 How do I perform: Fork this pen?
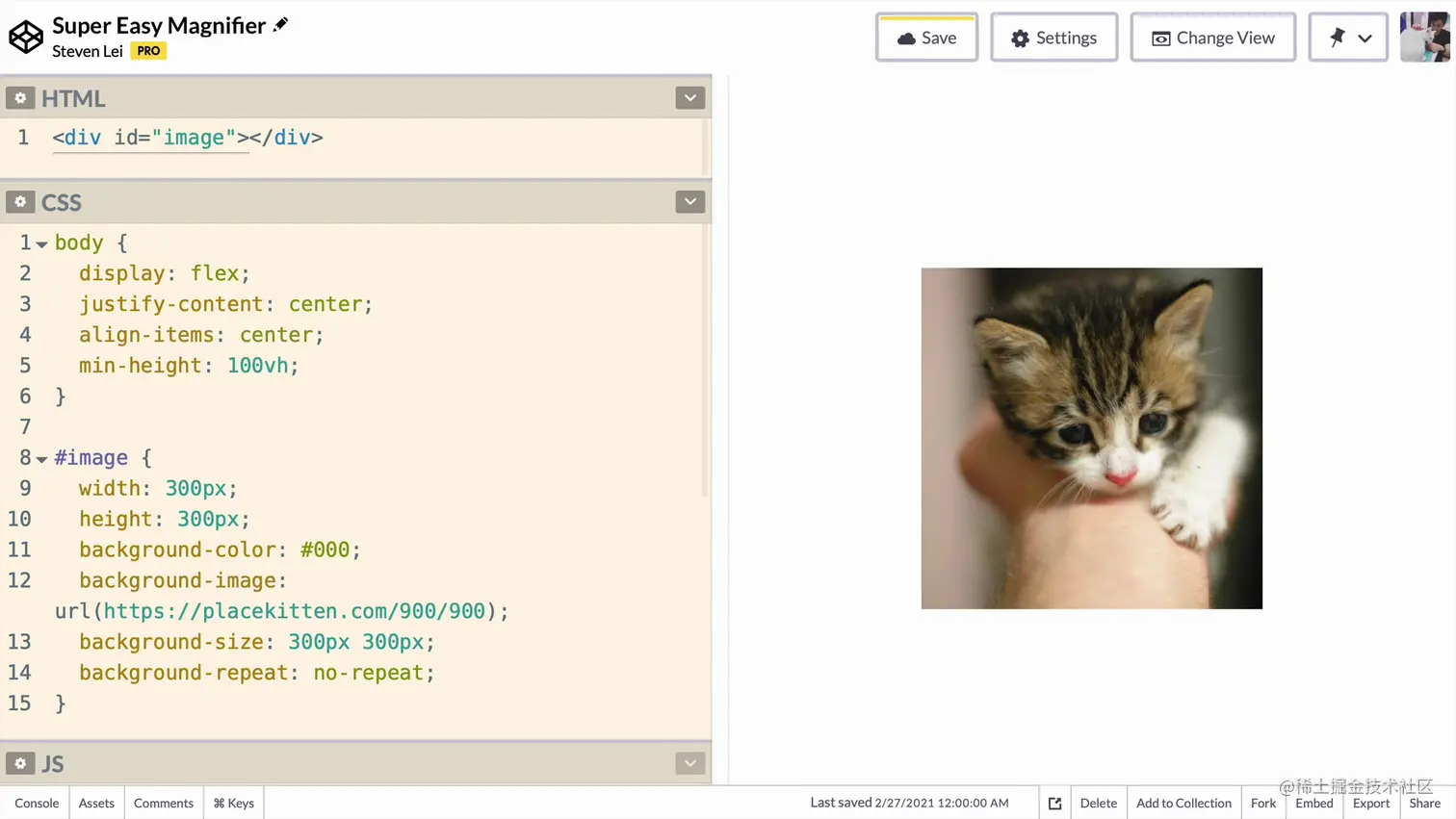1262,803
